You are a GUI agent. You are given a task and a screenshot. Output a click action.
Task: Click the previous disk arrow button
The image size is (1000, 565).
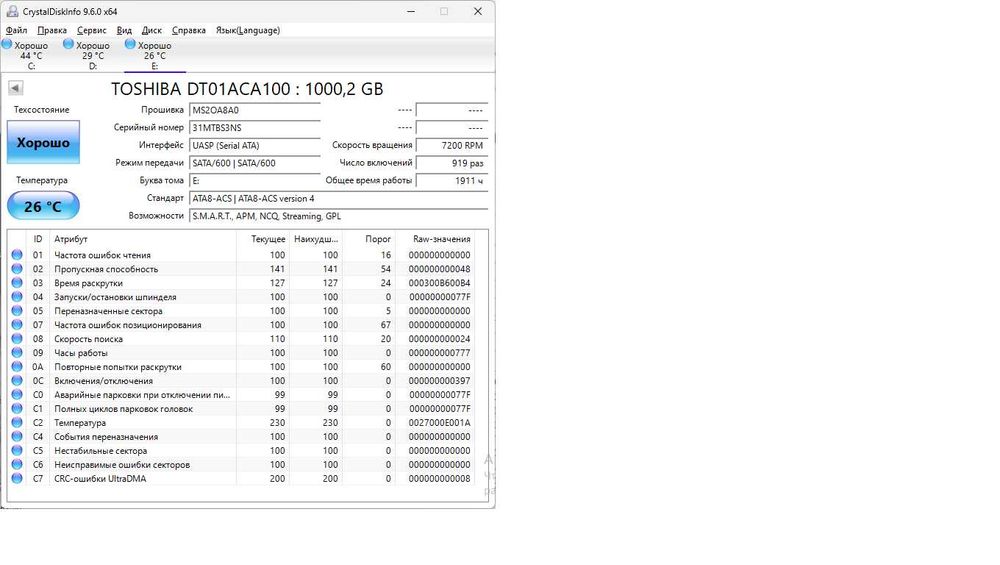tap(15, 88)
